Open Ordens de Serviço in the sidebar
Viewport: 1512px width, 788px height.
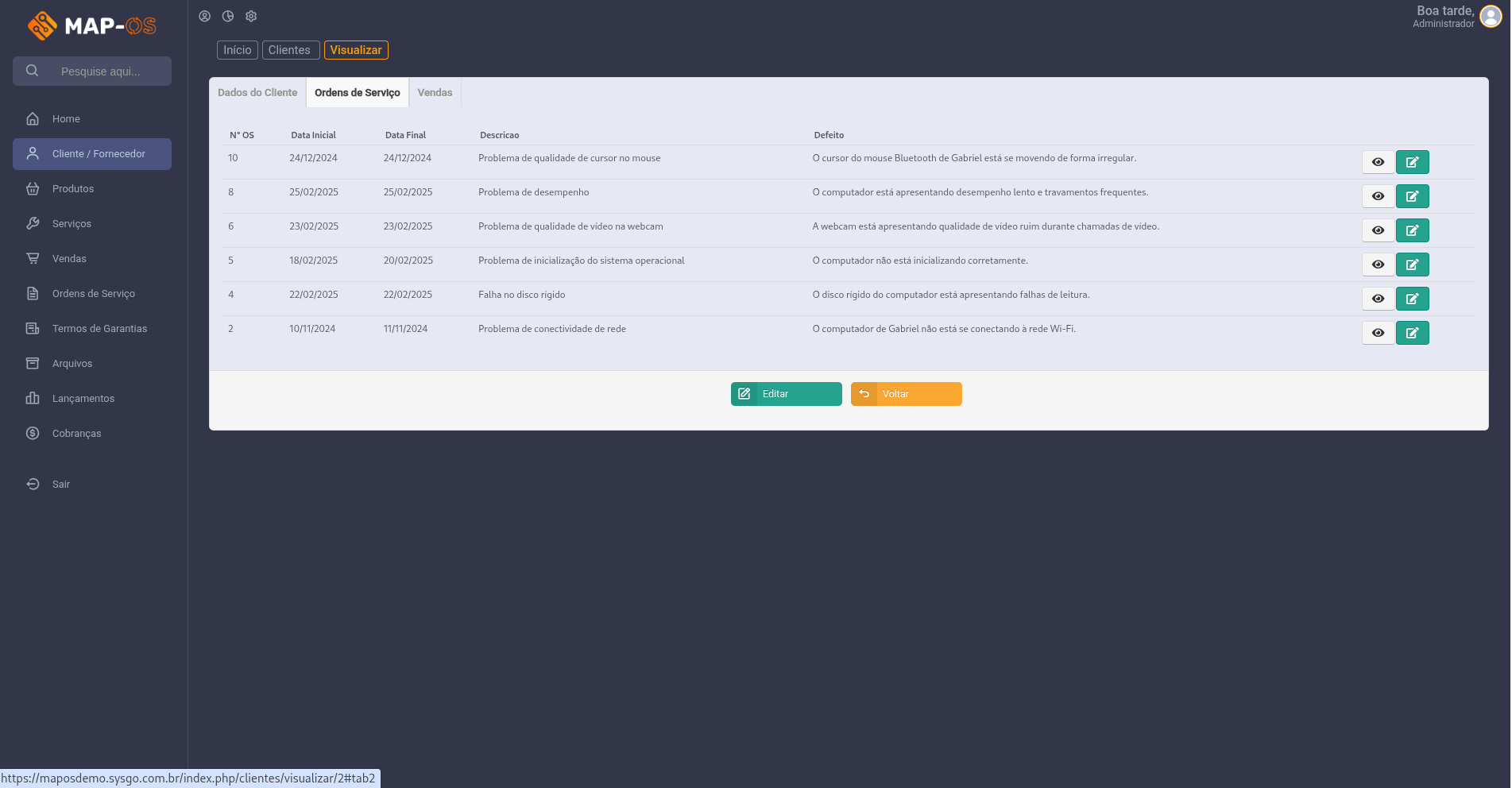(x=92, y=294)
